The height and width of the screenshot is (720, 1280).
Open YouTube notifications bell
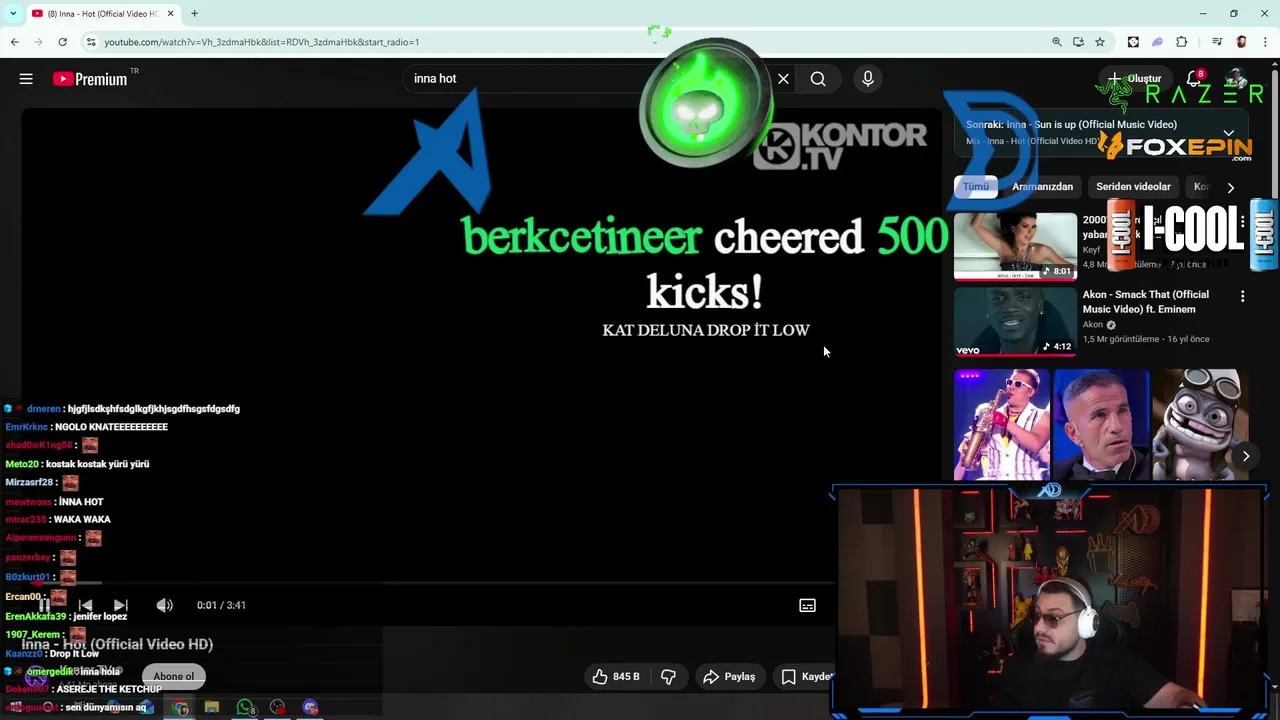[1194, 79]
